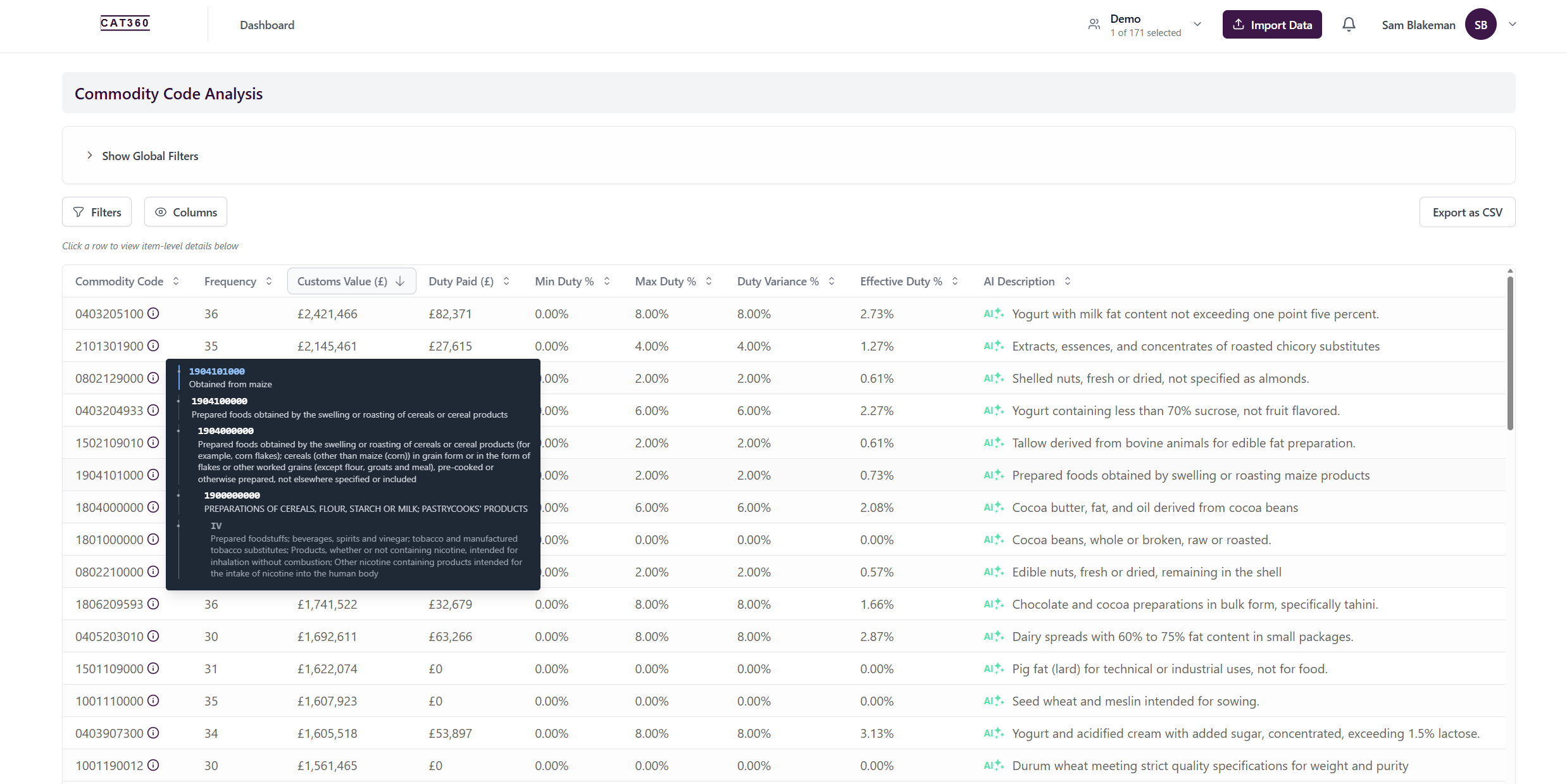Sort by Min Duty % column
The width and height of the screenshot is (1567, 784).
[572, 281]
